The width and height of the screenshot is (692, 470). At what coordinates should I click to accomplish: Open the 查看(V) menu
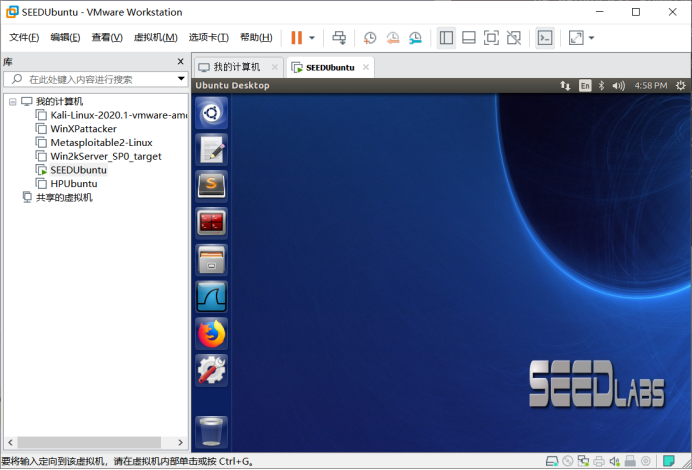point(107,38)
